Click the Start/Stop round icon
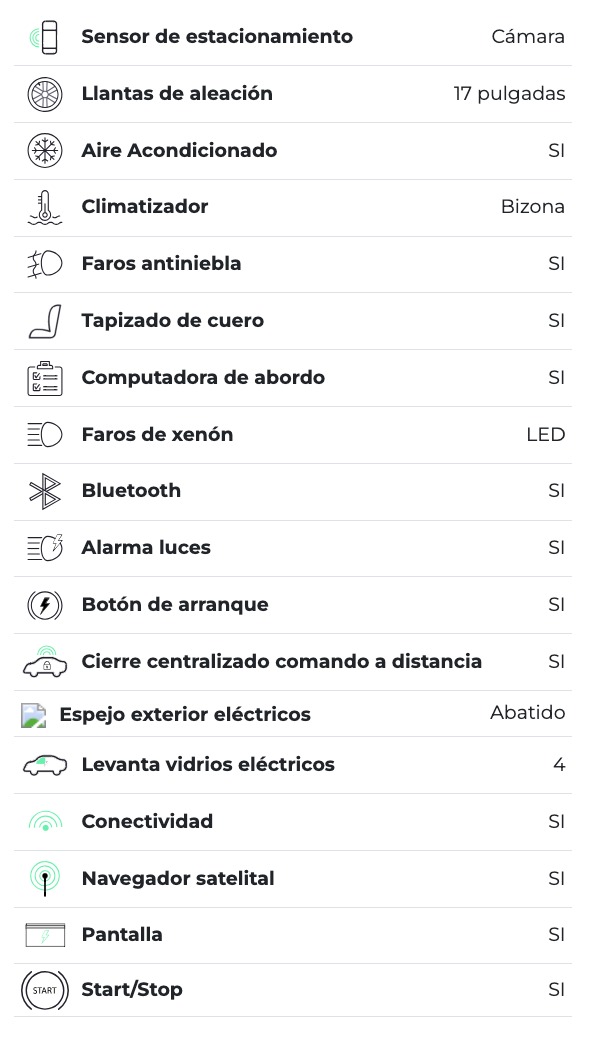Viewport: 600px width, 1040px height. pyautogui.click(x=44, y=990)
